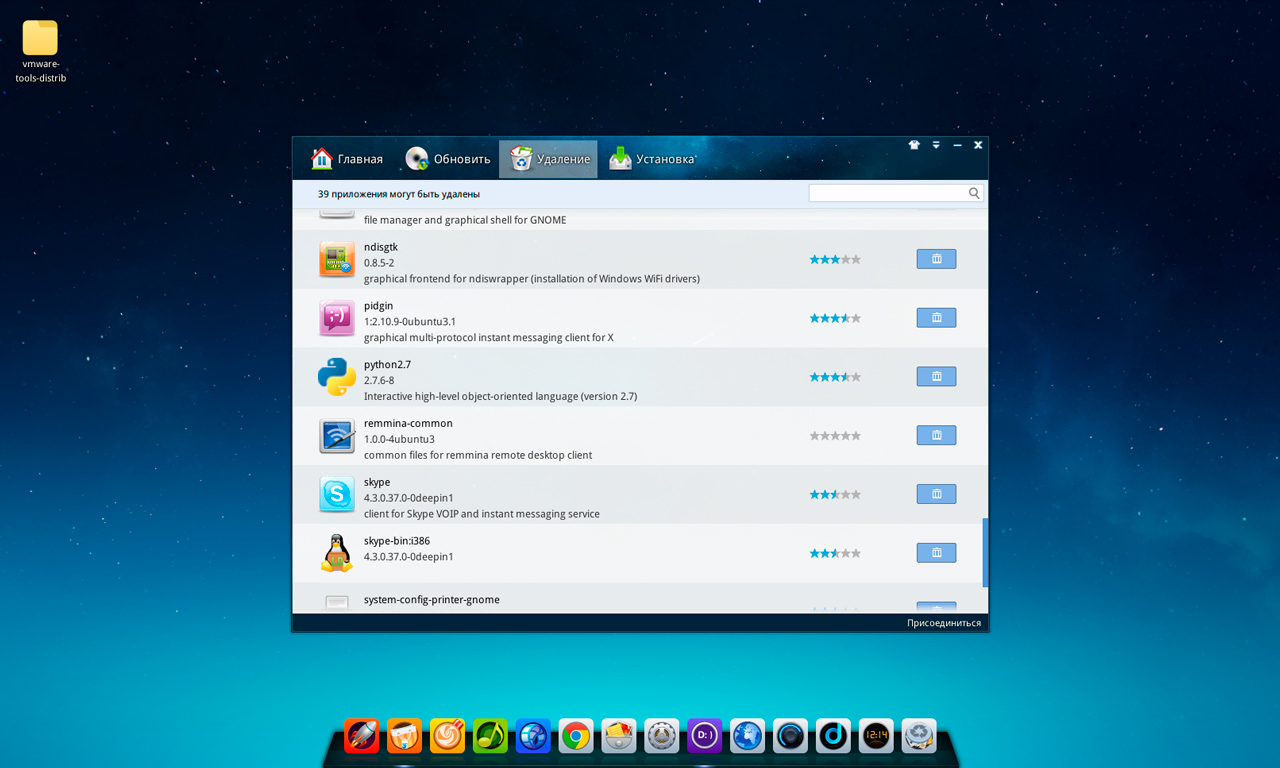The height and width of the screenshot is (768, 1280).
Task: Open the file box icon in the dock
Action: [619, 736]
